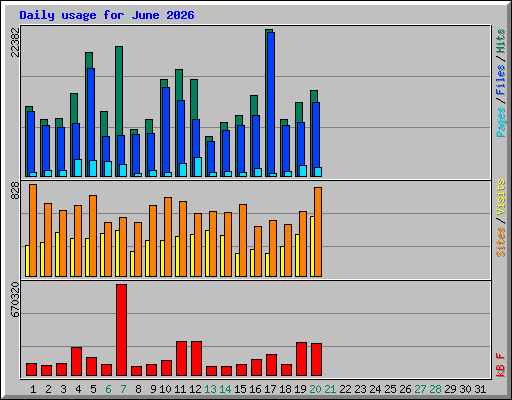Click day label 8 on x-axis
Screen dimensions: 512x400
pos(138,389)
